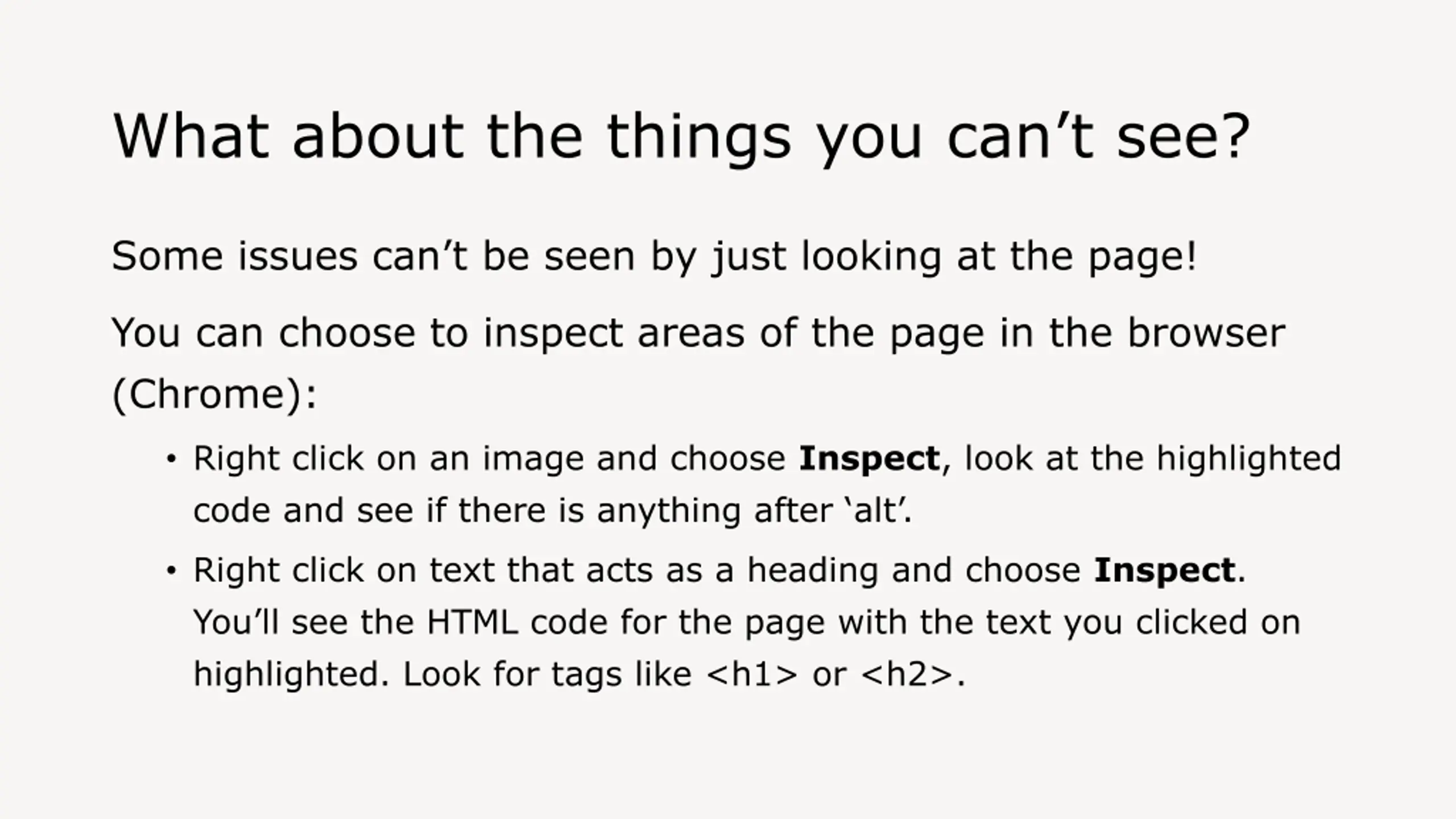The image size is (1456, 819).
Task: Click the slide title 'What about the things you can't see?'
Action: (680, 136)
